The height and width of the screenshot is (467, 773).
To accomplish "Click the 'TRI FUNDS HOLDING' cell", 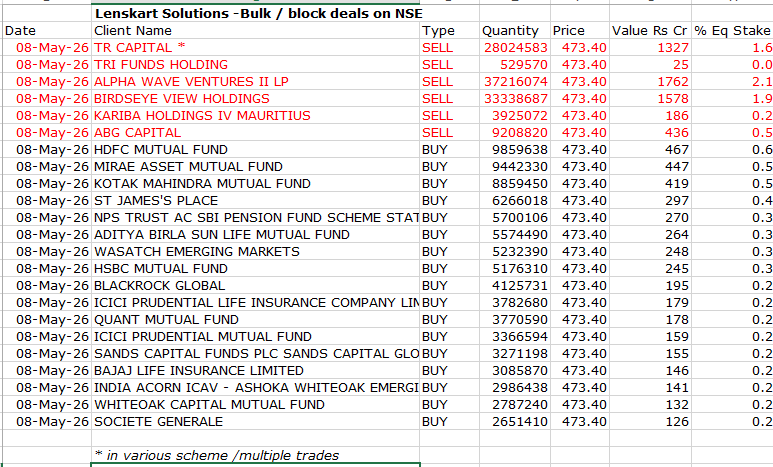I will 255,65.
